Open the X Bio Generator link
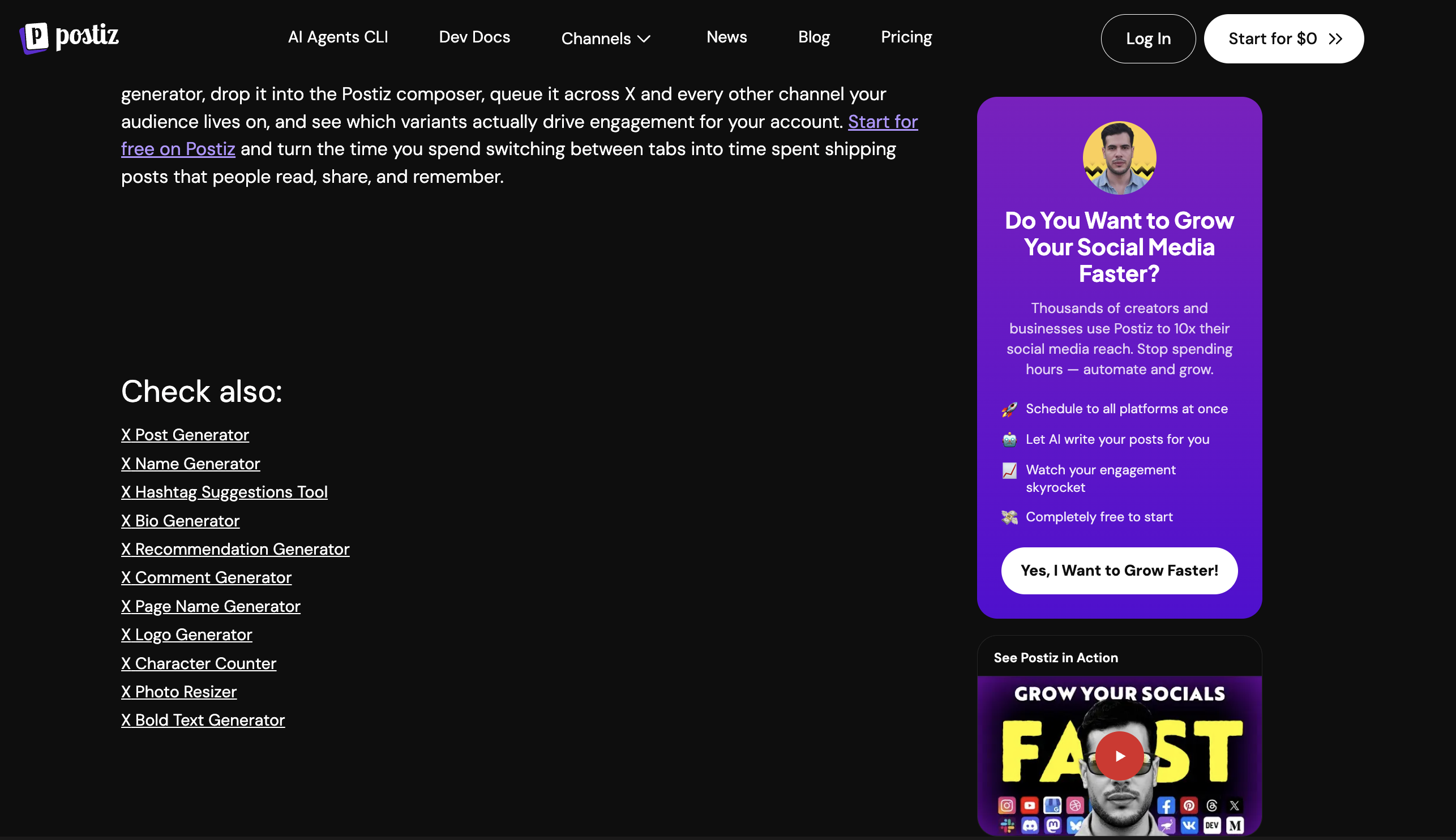 point(180,521)
